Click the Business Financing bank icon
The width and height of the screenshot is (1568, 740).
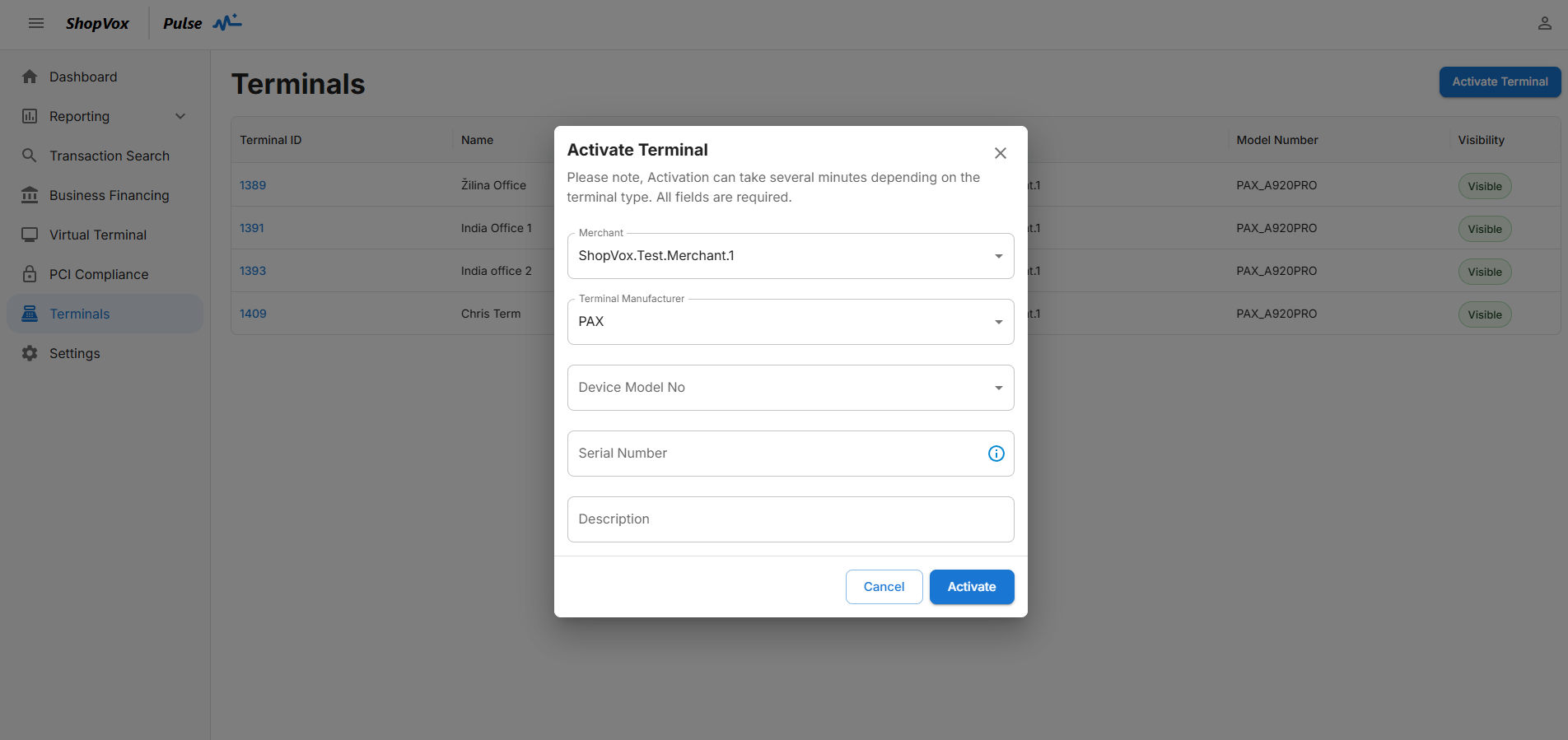30,195
